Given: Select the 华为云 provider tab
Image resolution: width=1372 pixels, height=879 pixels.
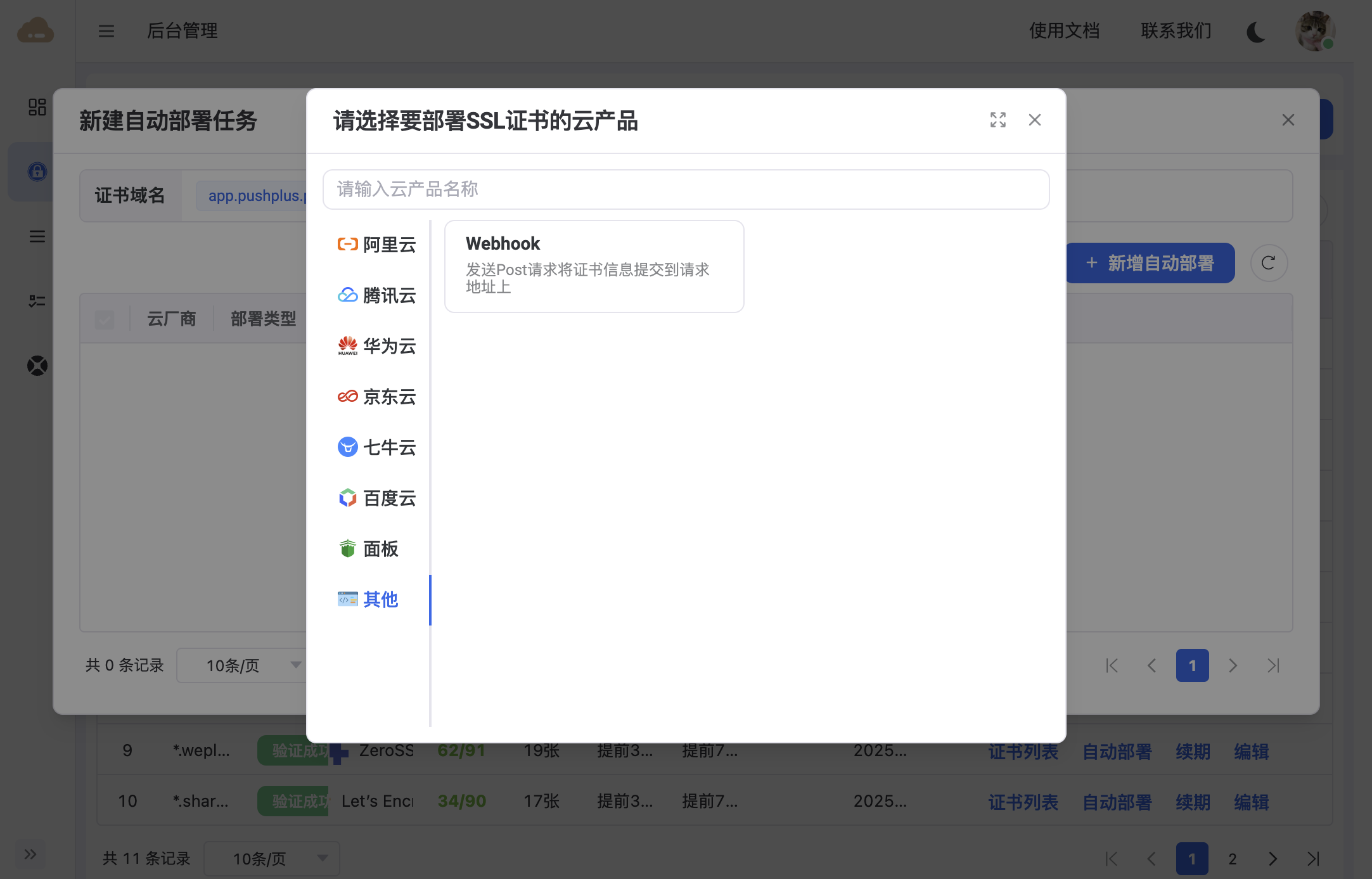Looking at the screenshot, I should (x=376, y=346).
